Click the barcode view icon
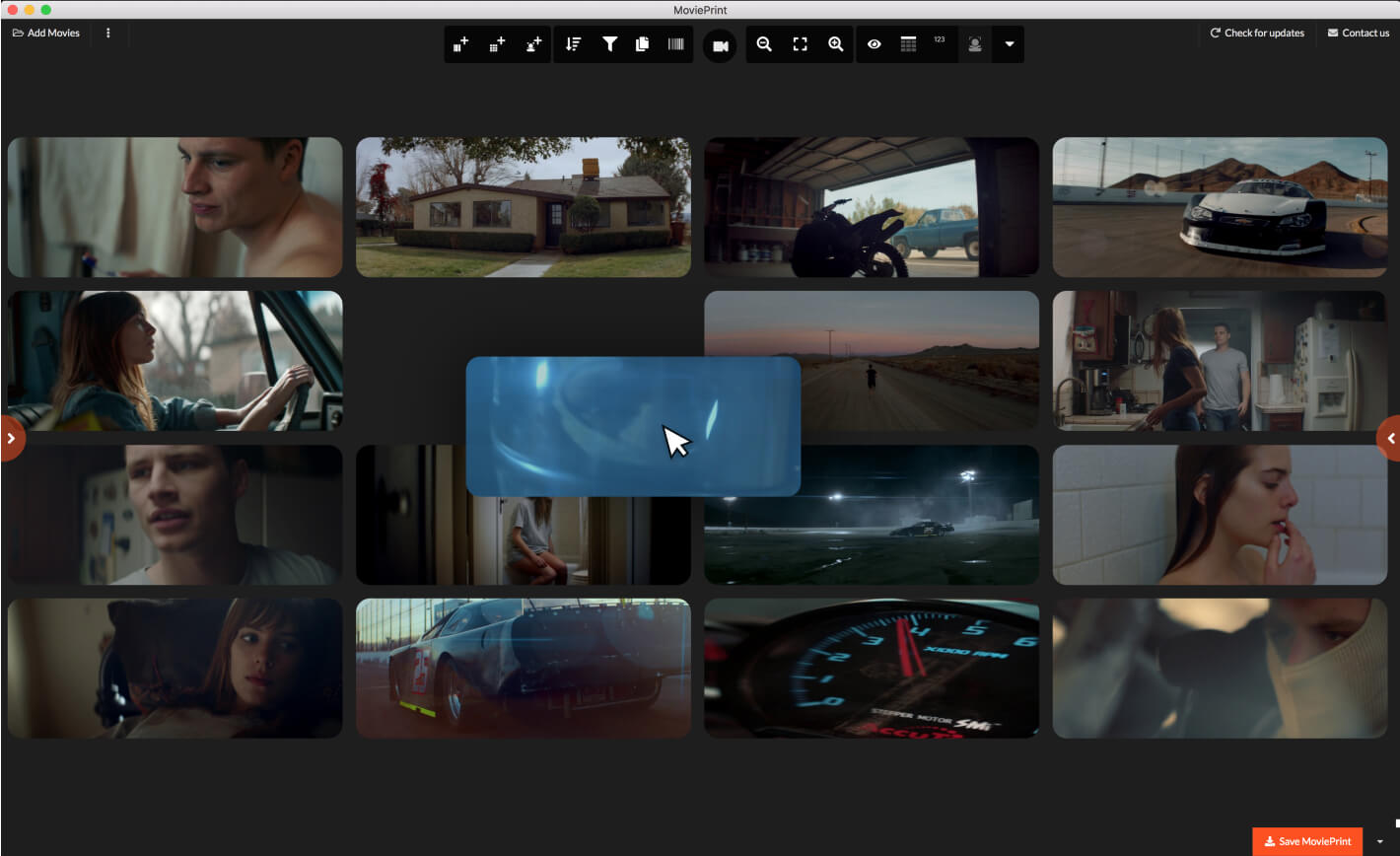This screenshot has height=856, width=1400. (x=675, y=44)
